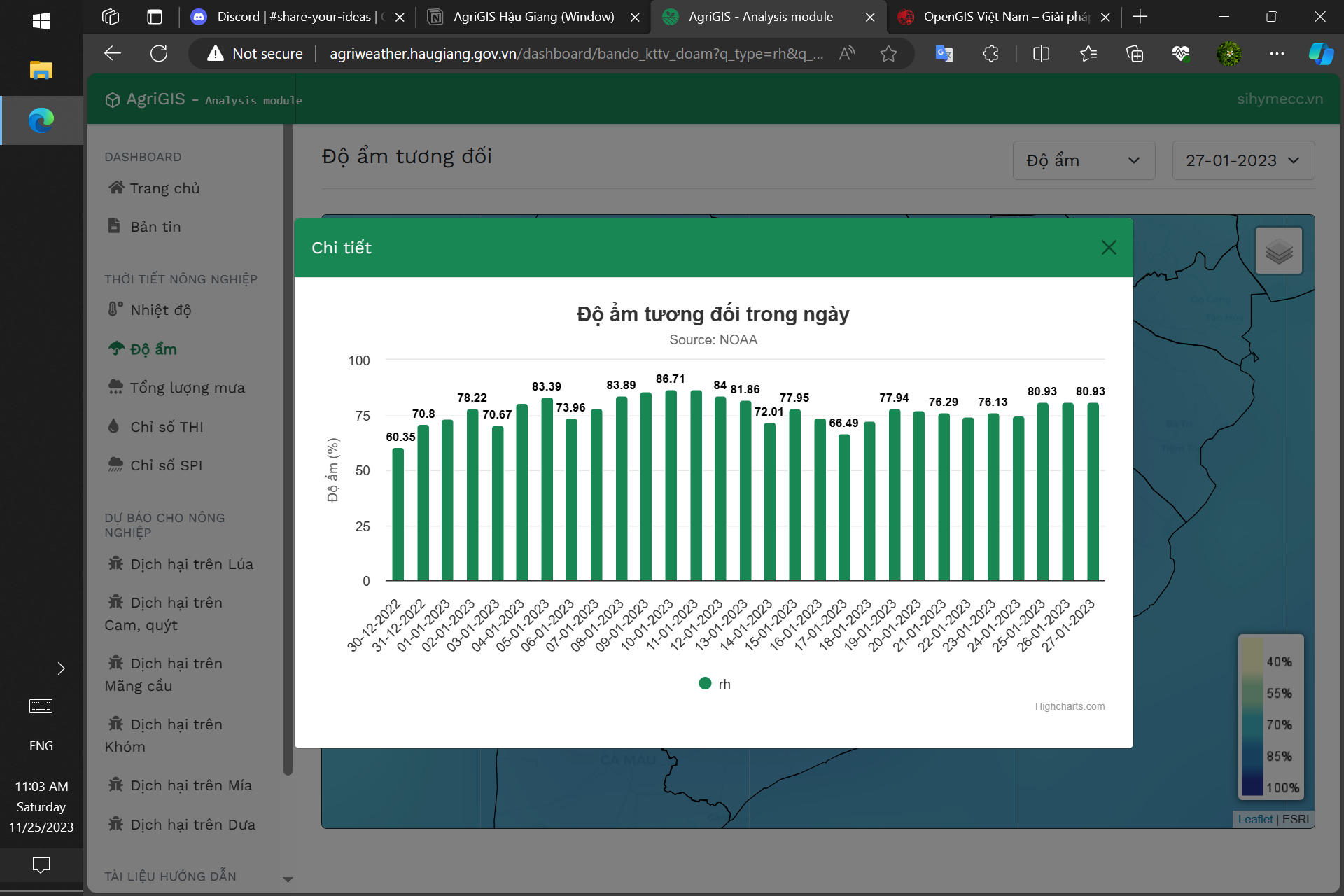Screen dimensions: 1344x896
Task: Select the Nhiệt độ thermometer icon
Action: pos(115,309)
